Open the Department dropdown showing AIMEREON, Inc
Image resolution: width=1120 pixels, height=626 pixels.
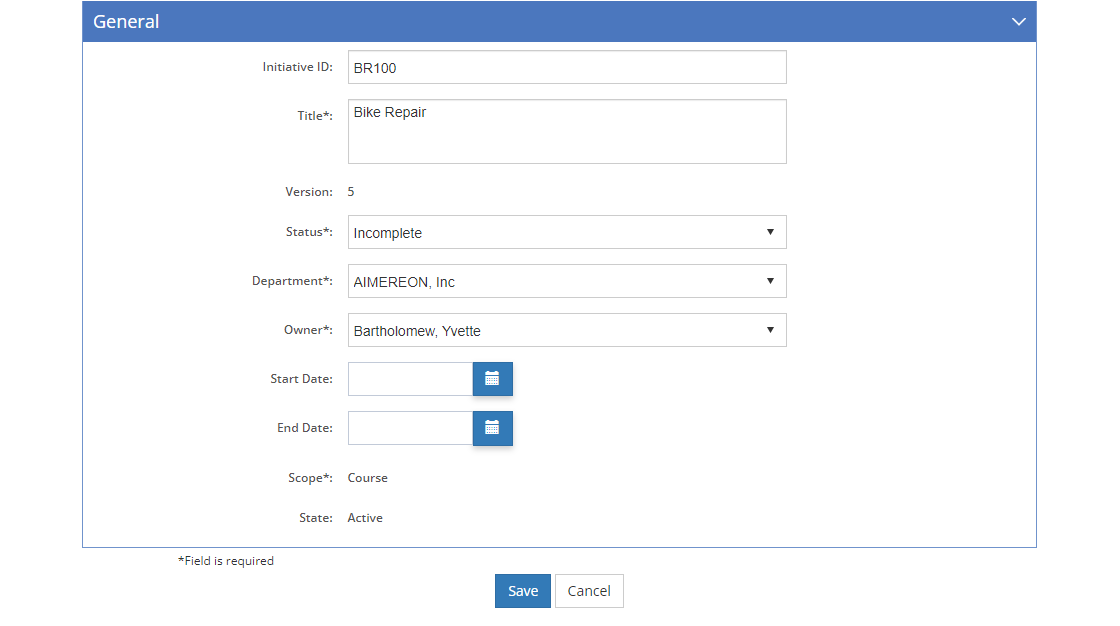[x=567, y=281]
